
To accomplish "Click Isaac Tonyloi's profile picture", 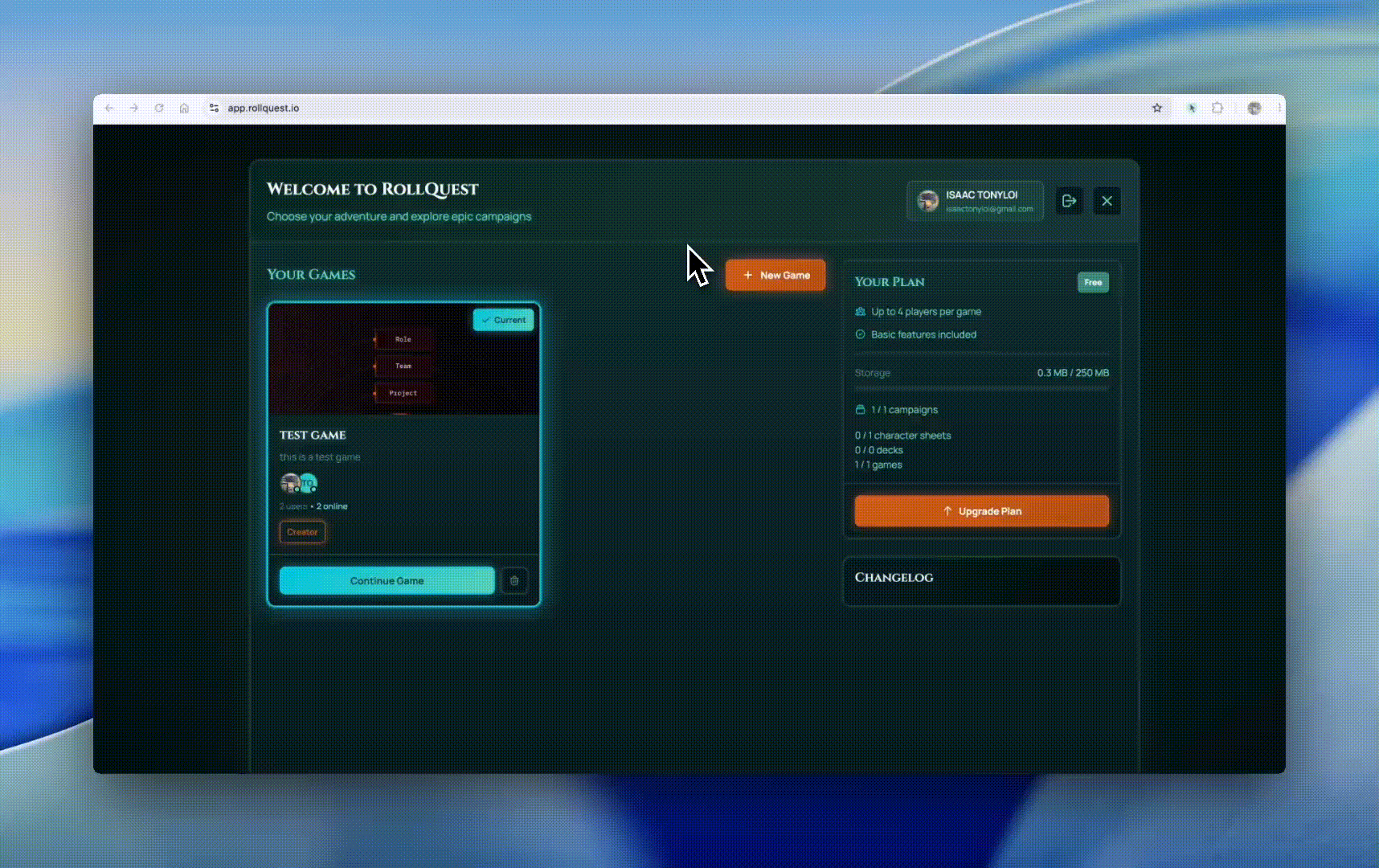I will 928,201.
